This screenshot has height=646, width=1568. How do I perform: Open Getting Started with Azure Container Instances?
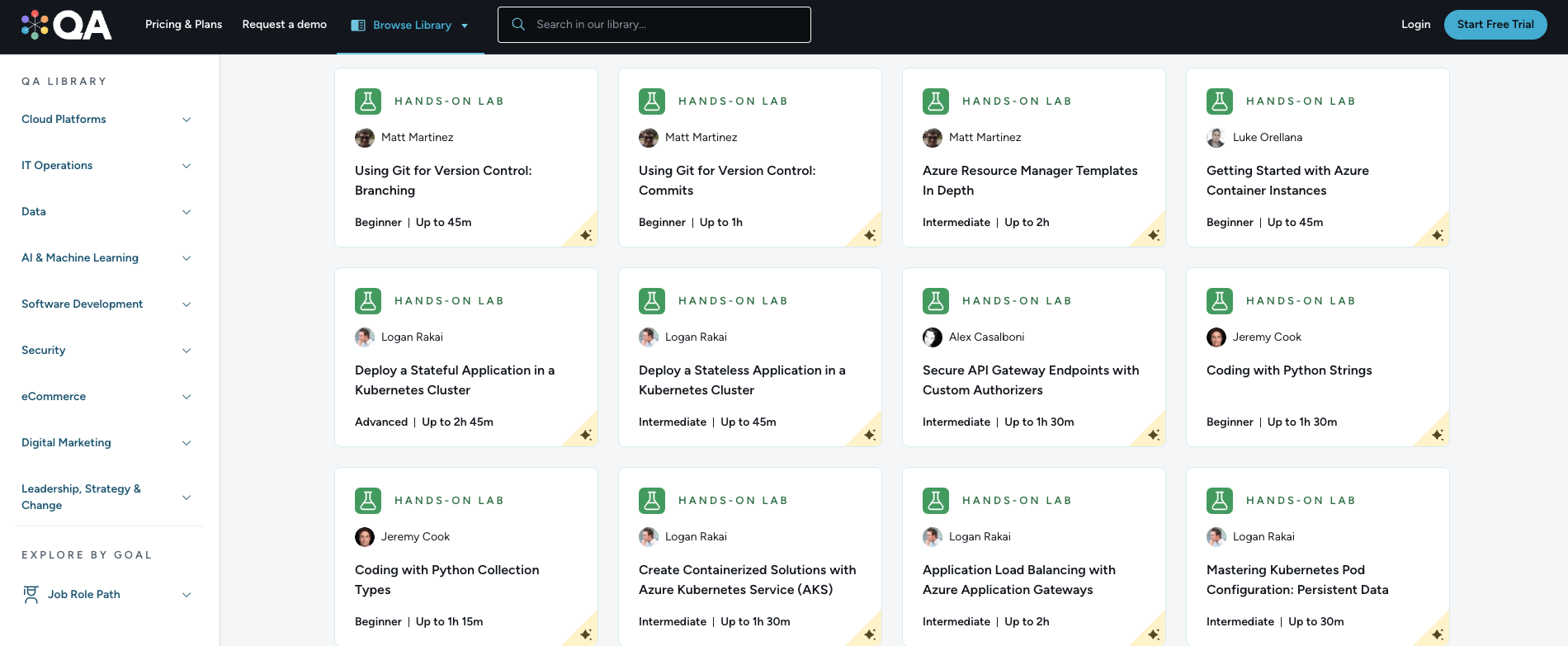(1287, 181)
